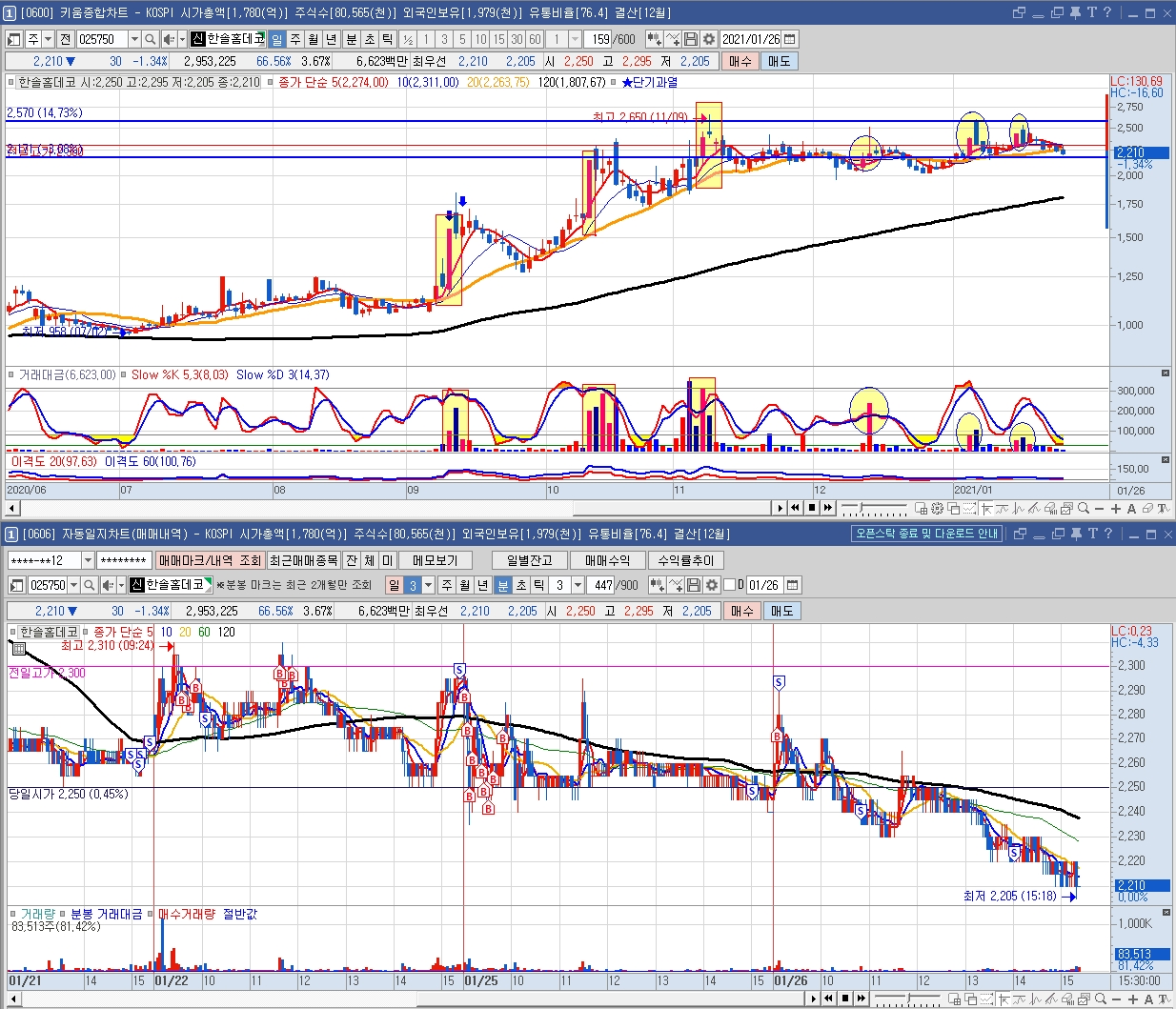Expand the account number ****-**12 dropdown

(89, 560)
